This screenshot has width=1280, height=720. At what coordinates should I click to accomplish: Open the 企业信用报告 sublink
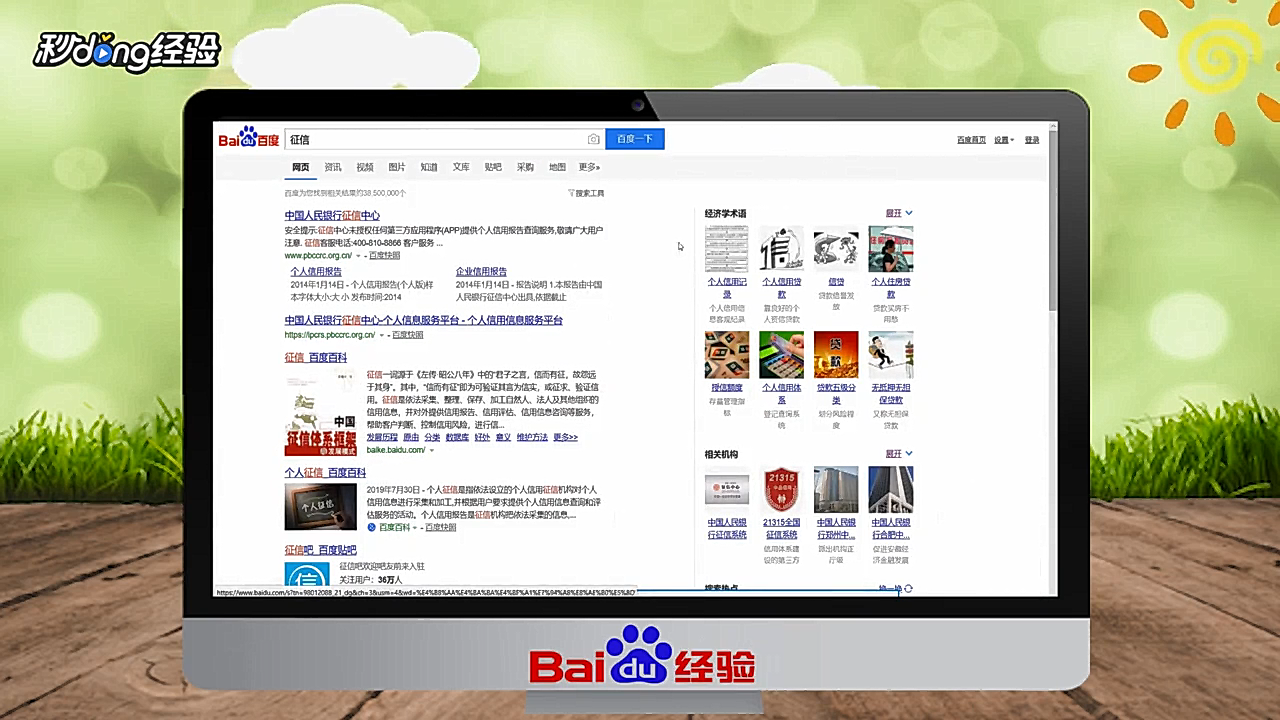[x=481, y=272]
